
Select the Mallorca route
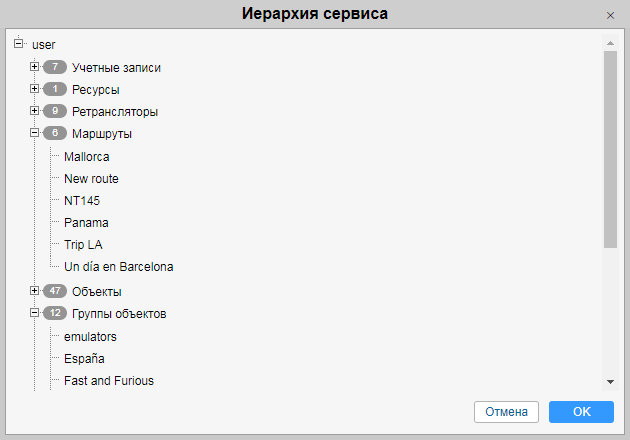tap(86, 156)
